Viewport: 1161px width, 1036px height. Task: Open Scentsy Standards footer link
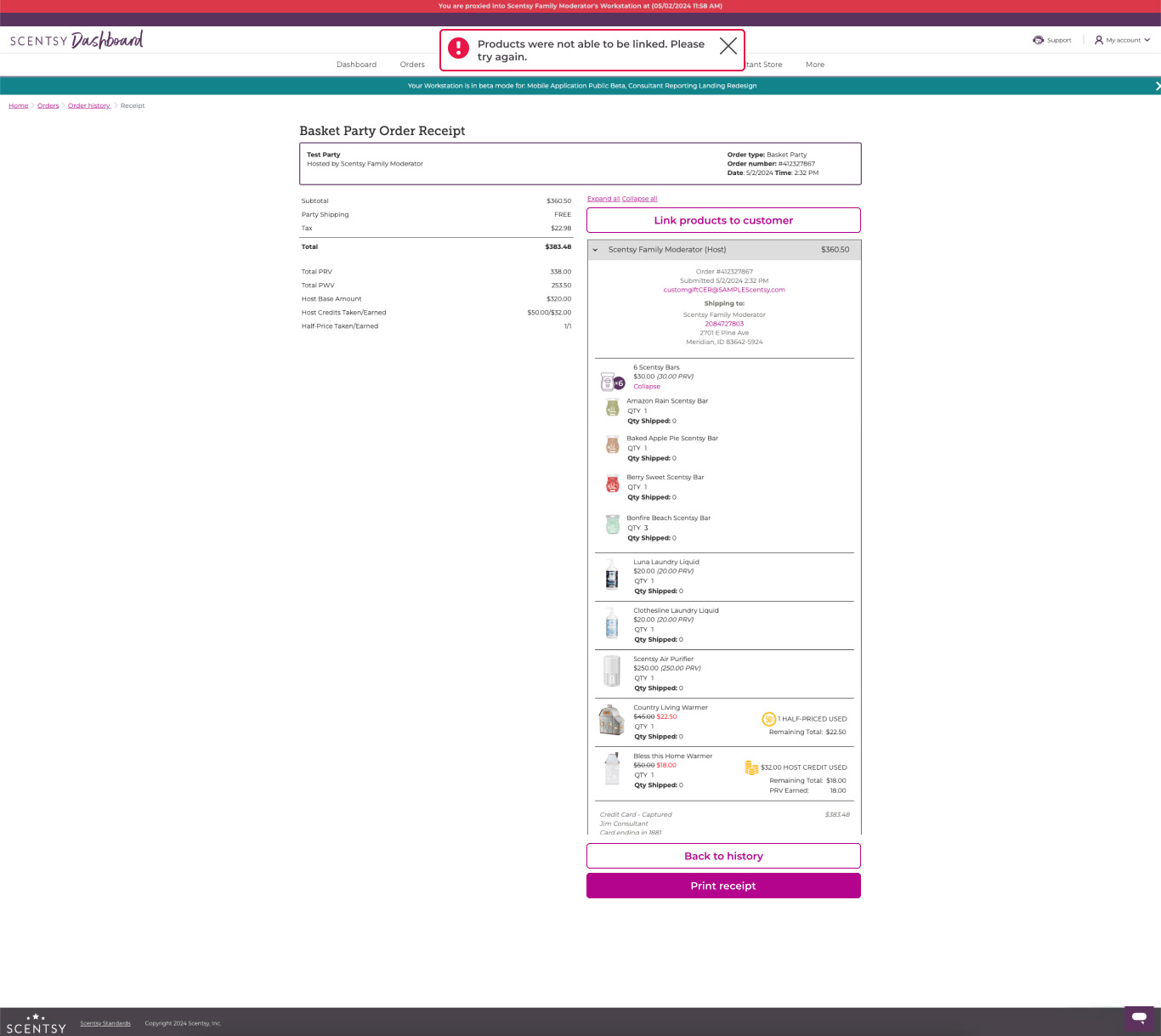pos(105,1023)
